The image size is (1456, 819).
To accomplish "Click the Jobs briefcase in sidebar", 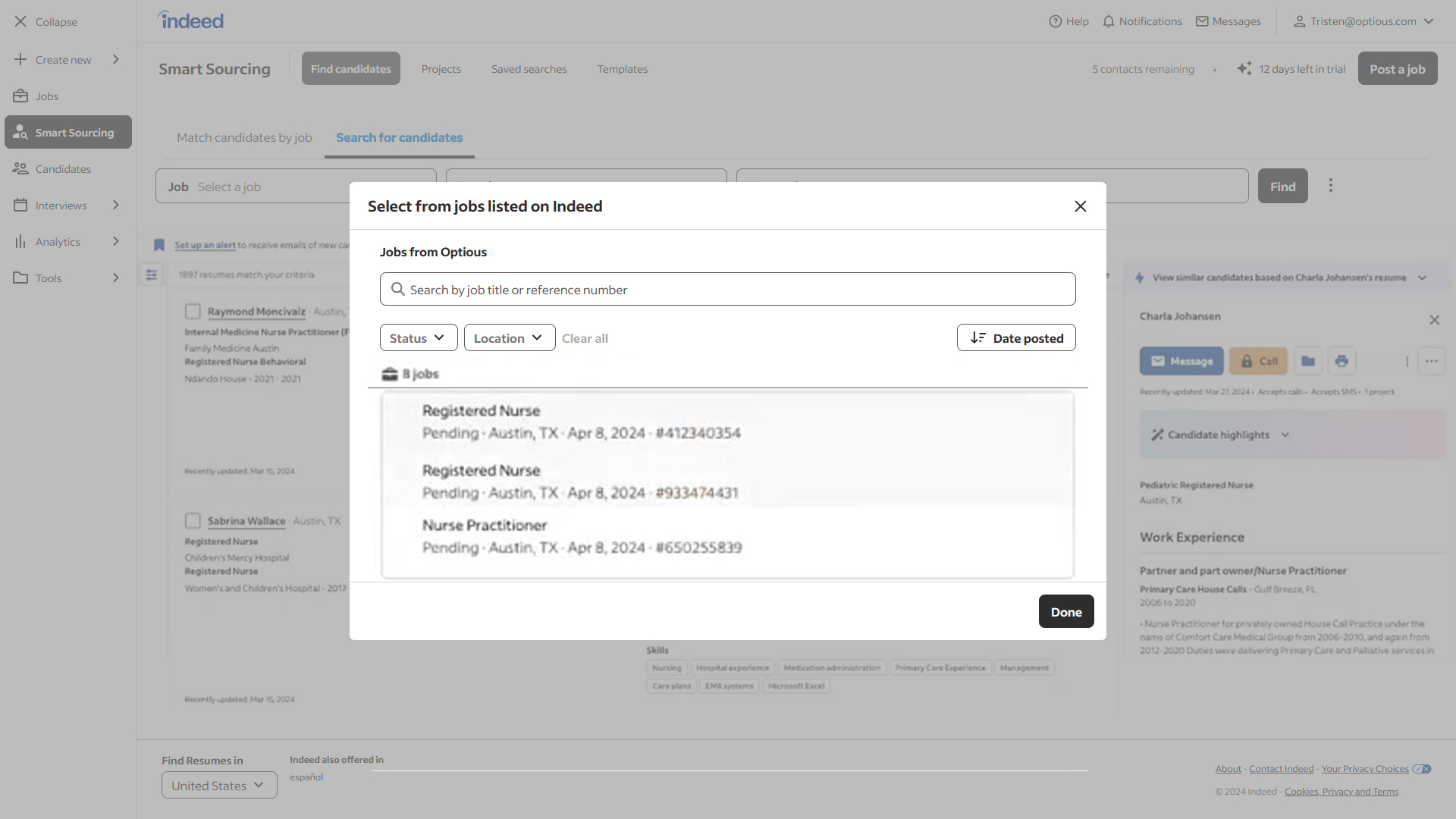I will tap(20, 96).
